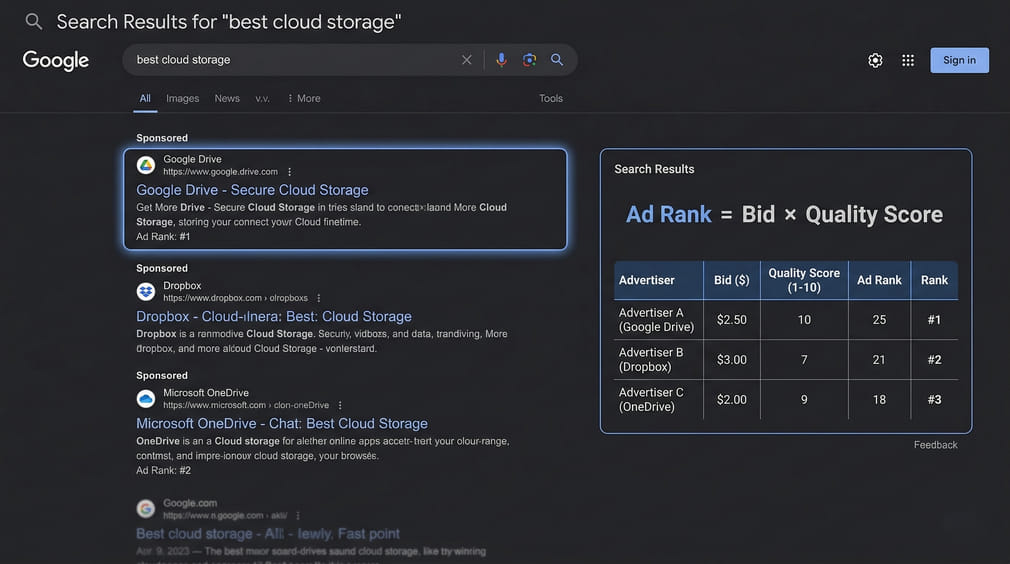This screenshot has width=1010, height=564.
Task: Click inside the search input field
Action: coord(290,60)
